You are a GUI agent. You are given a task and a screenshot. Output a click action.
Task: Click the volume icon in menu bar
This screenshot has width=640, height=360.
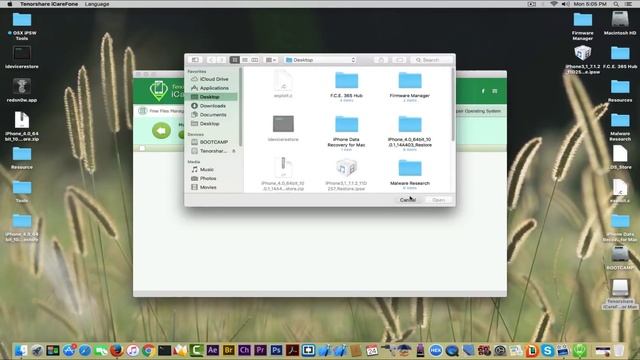click(565, 4)
